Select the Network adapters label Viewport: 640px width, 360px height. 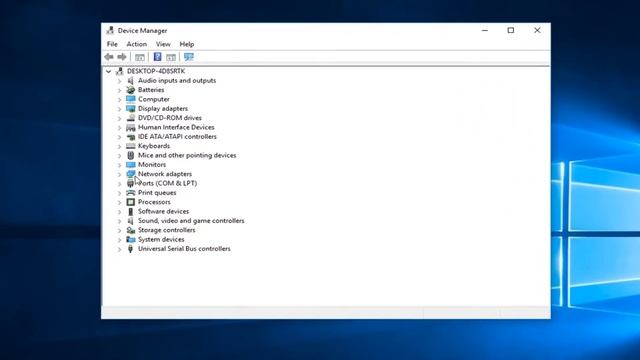pyautogui.click(x=164, y=174)
